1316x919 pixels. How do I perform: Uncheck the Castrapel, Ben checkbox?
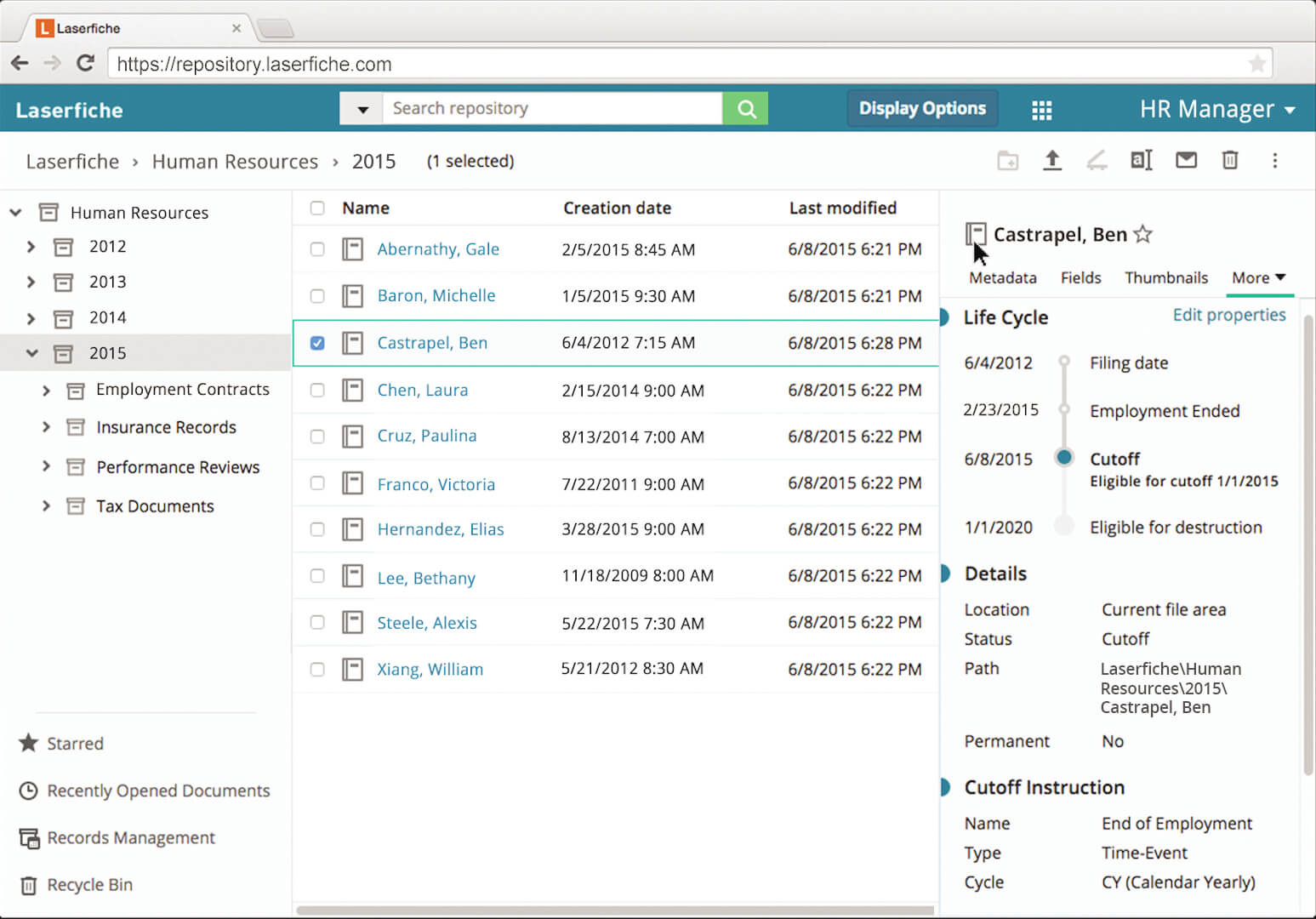(317, 343)
